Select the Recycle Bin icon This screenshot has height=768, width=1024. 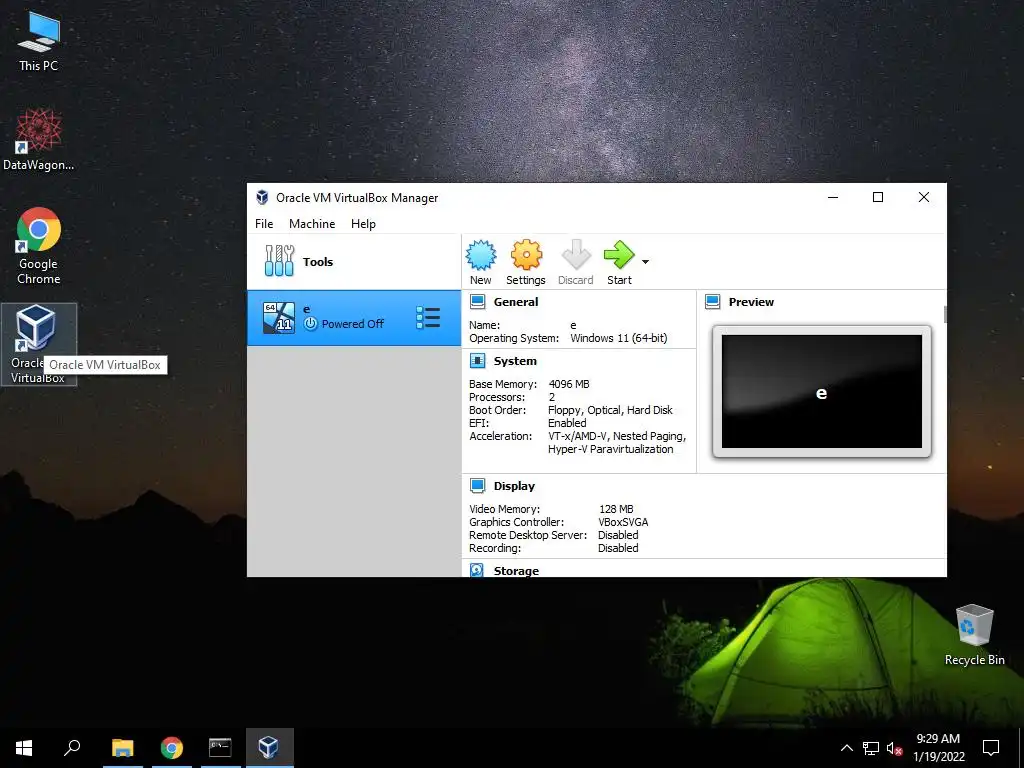(974, 634)
